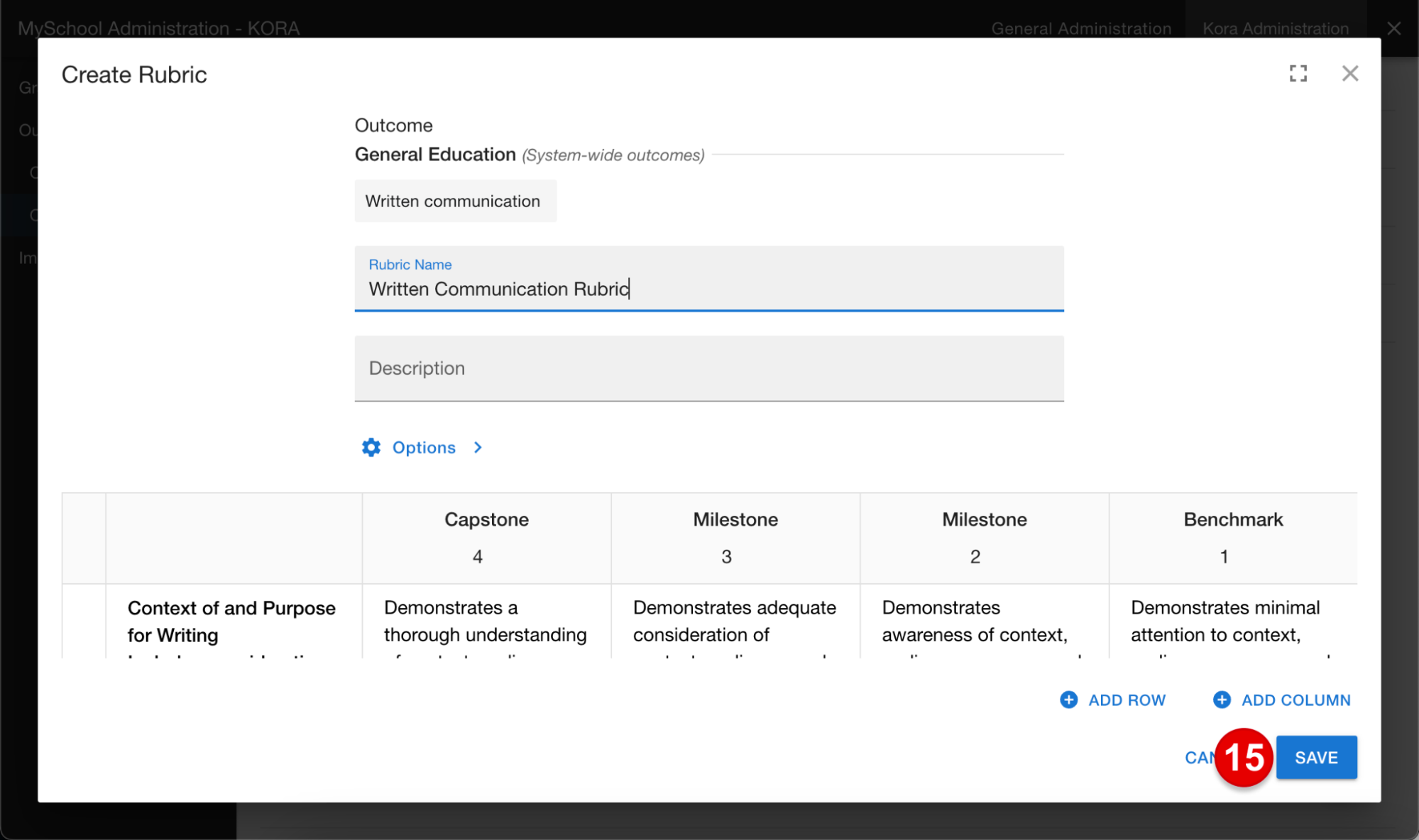The height and width of the screenshot is (840, 1419).
Task: Edit the Benchmark column header
Action: point(1233,519)
